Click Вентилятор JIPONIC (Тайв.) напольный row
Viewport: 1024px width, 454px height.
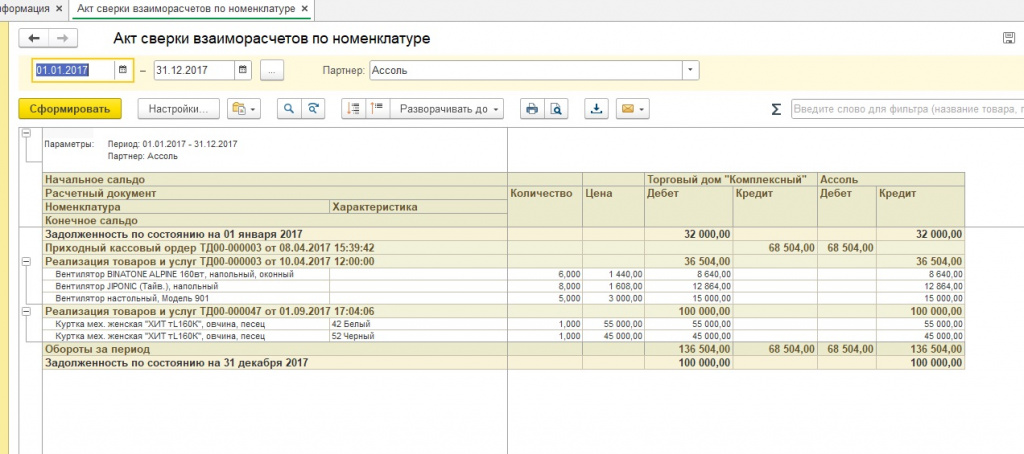coord(503,286)
